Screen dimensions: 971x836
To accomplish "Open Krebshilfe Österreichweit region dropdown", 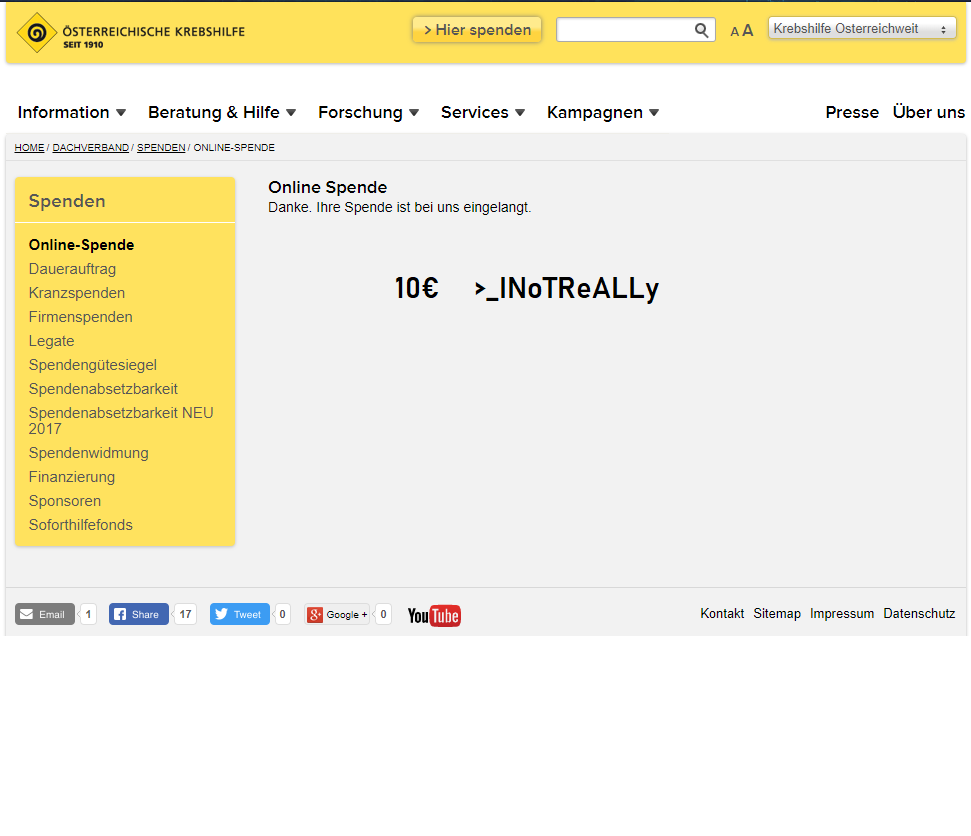I will 862,28.
